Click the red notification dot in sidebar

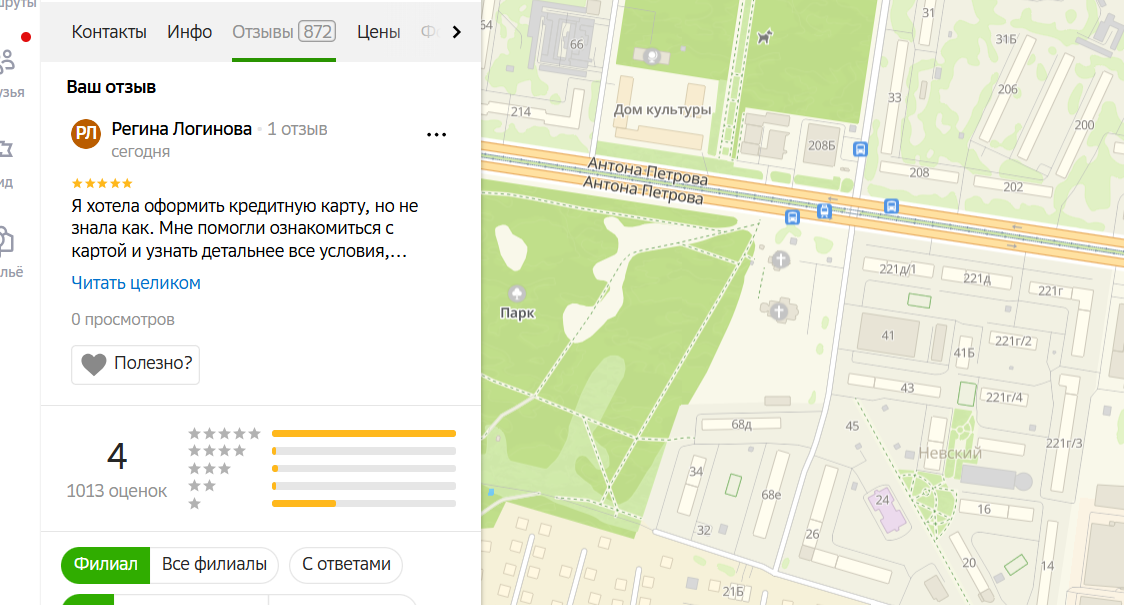tap(26, 37)
